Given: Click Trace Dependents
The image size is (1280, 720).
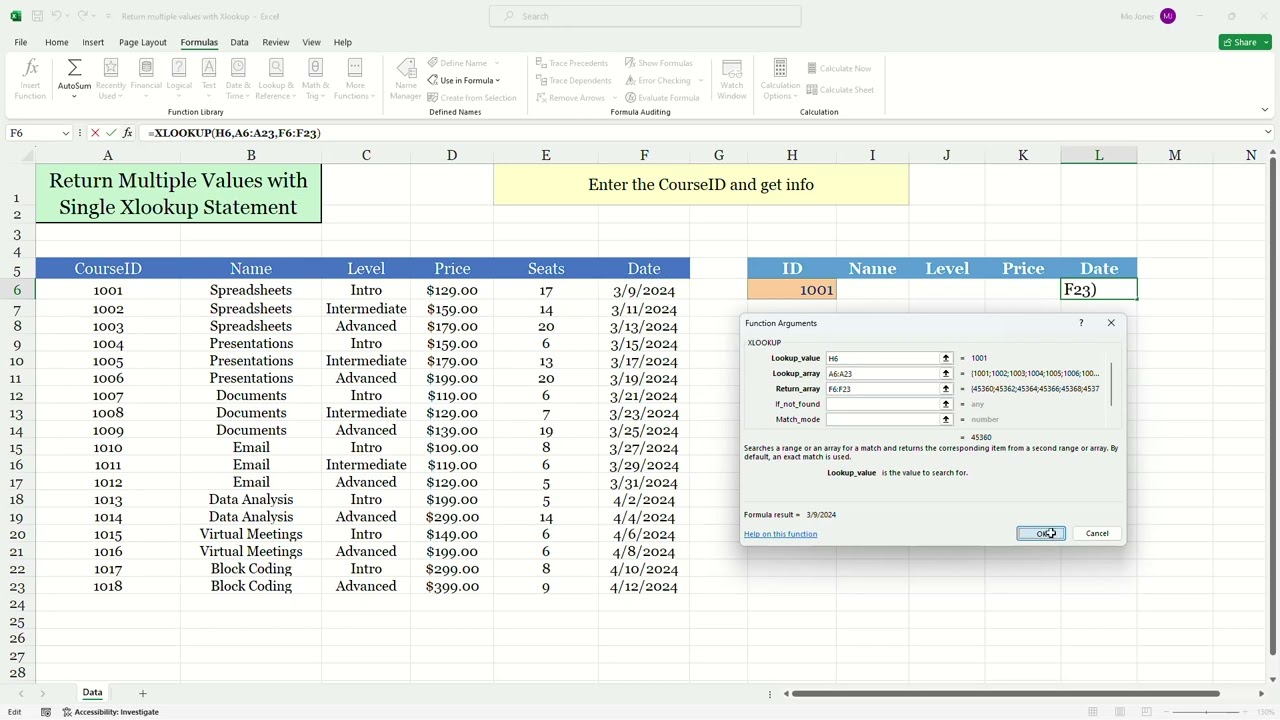Looking at the screenshot, I should pyautogui.click(x=572, y=80).
